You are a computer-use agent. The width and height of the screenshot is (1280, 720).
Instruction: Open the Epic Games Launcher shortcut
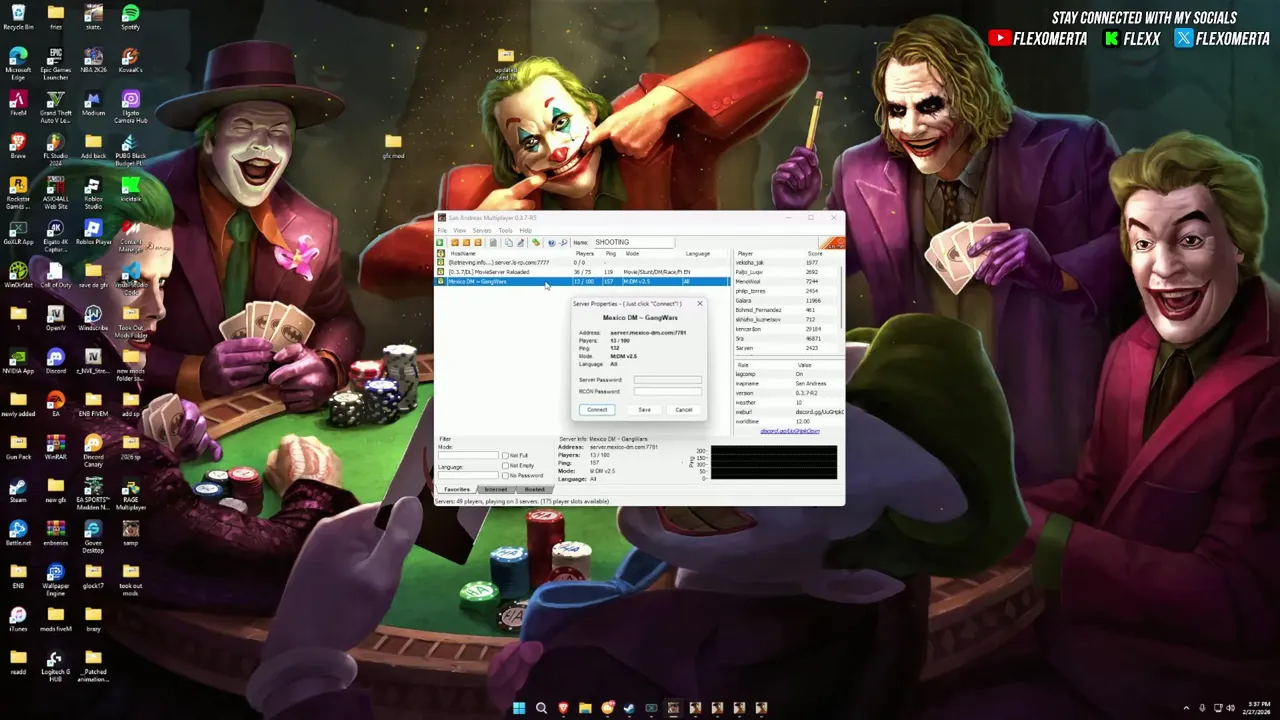click(55, 61)
